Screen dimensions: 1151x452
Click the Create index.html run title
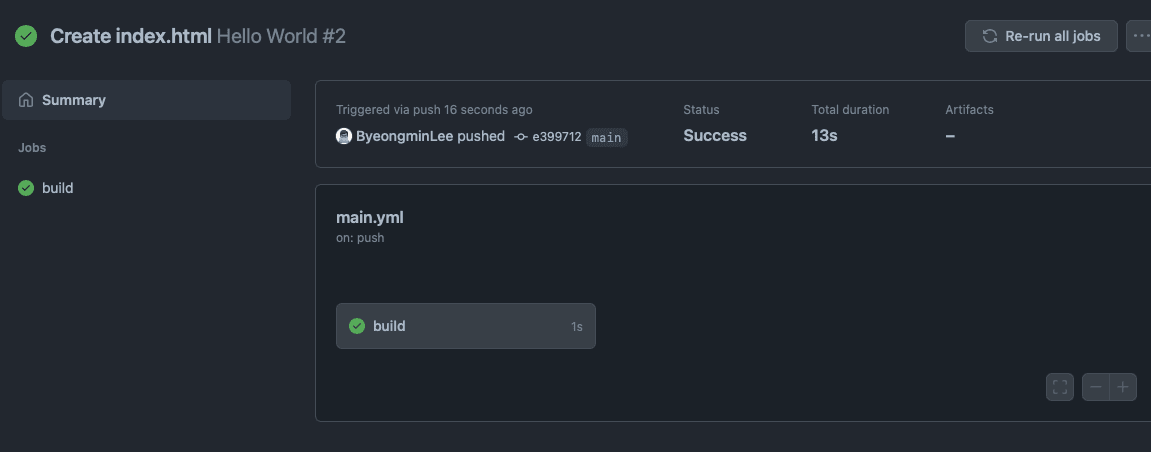pyautogui.click(x=131, y=36)
